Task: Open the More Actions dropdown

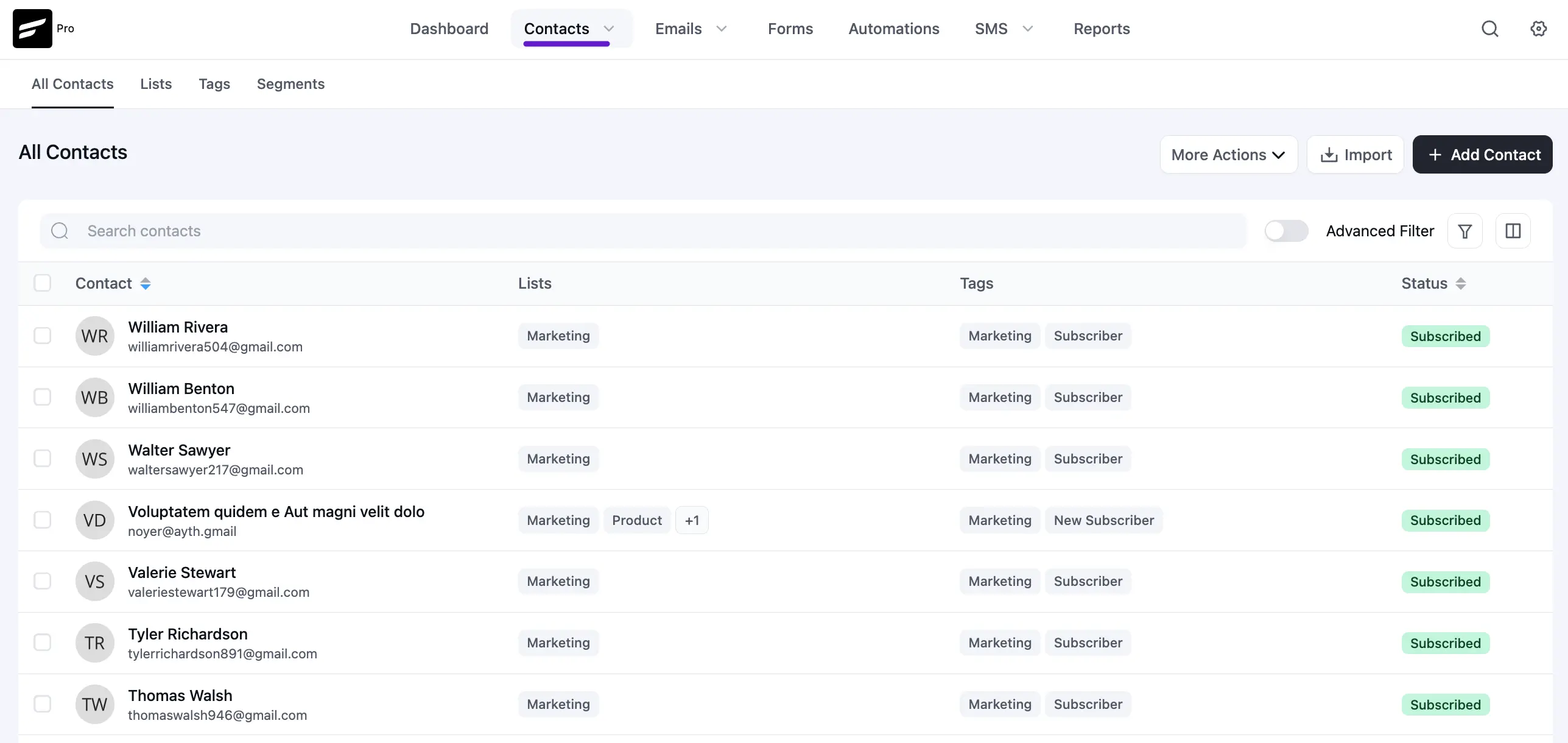Action: click(x=1228, y=155)
